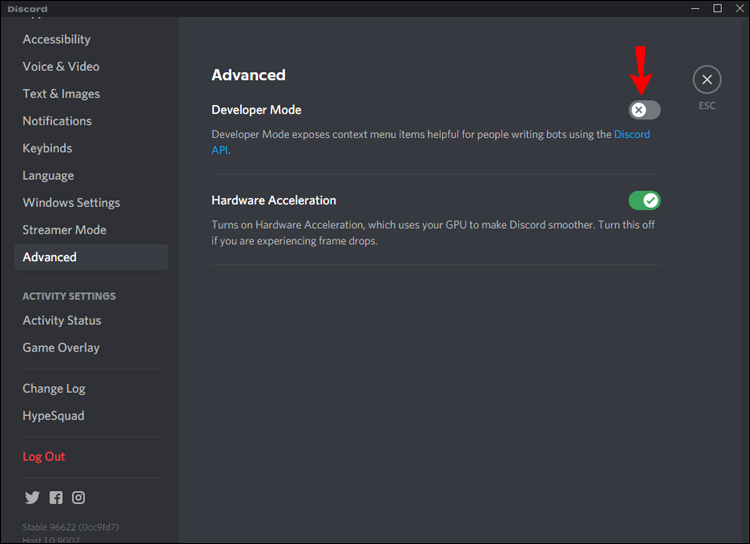The image size is (750, 544).
Task: Open Voice & Video settings
Action: (61, 66)
